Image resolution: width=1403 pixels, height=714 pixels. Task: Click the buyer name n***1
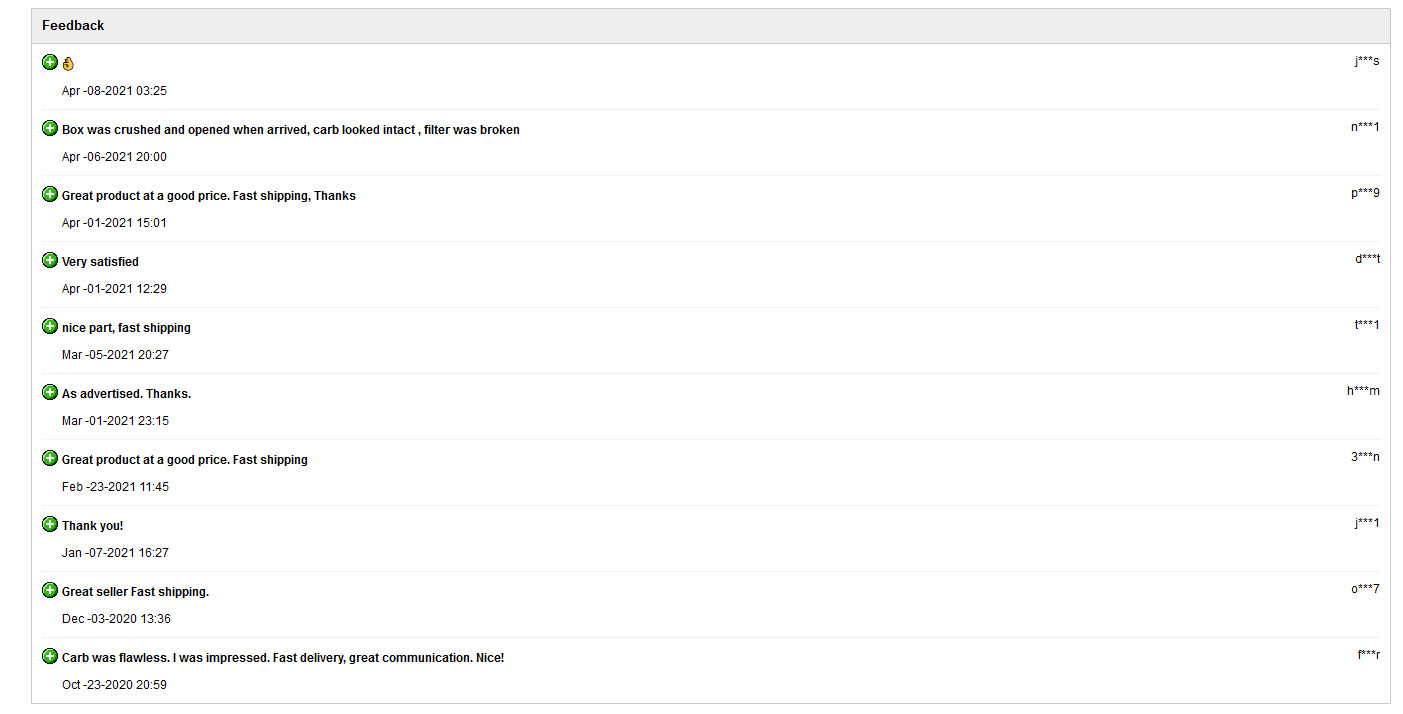pos(1365,127)
